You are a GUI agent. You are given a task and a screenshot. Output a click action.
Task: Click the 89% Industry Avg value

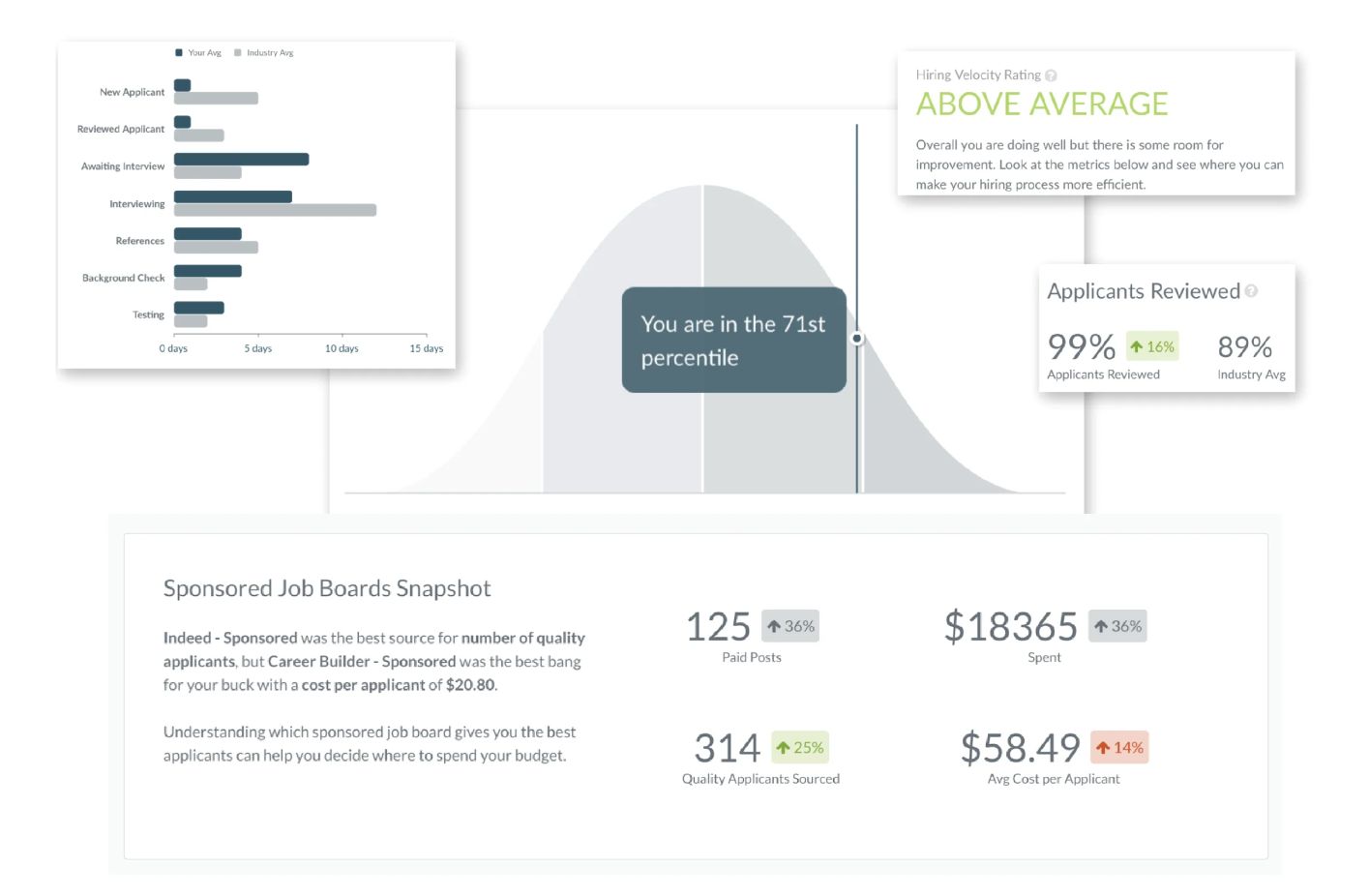pyautogui.click(x=1244, y=346)
